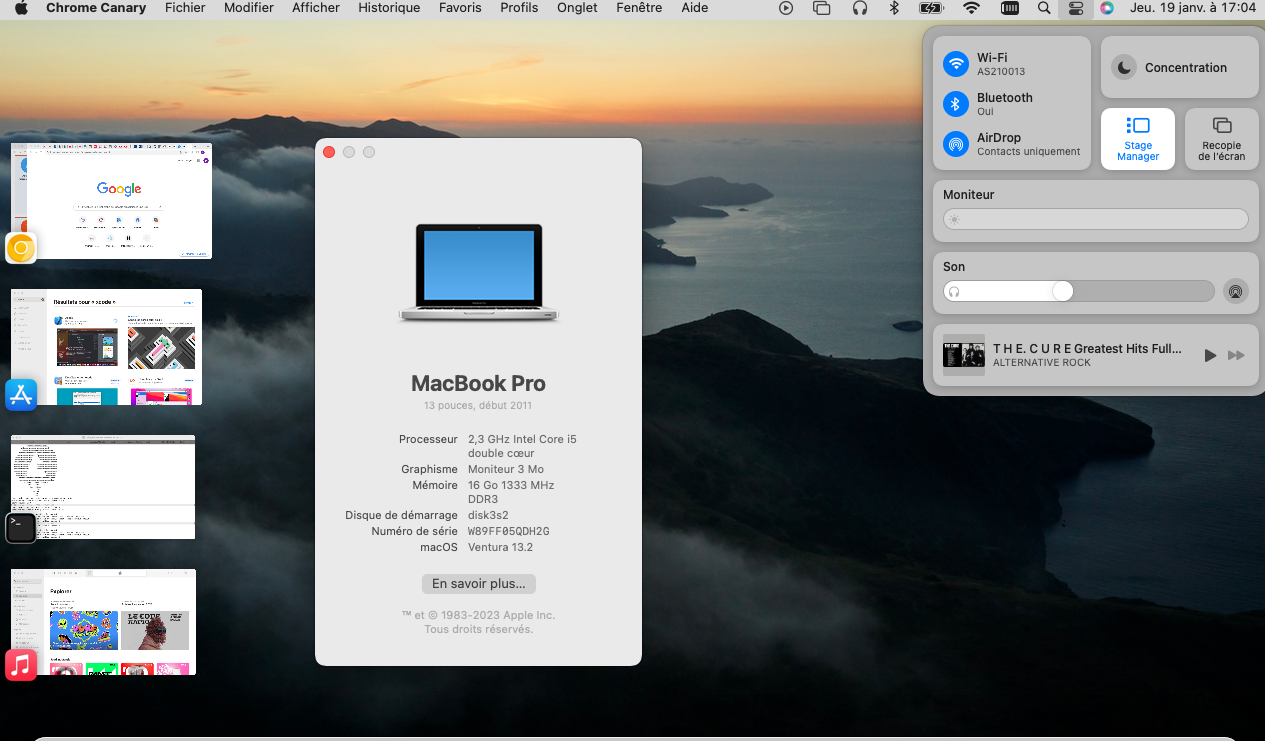Click the battery status icon in menu bar
The width and height of the screenshot is (1265, 741).
coord(931,8)
